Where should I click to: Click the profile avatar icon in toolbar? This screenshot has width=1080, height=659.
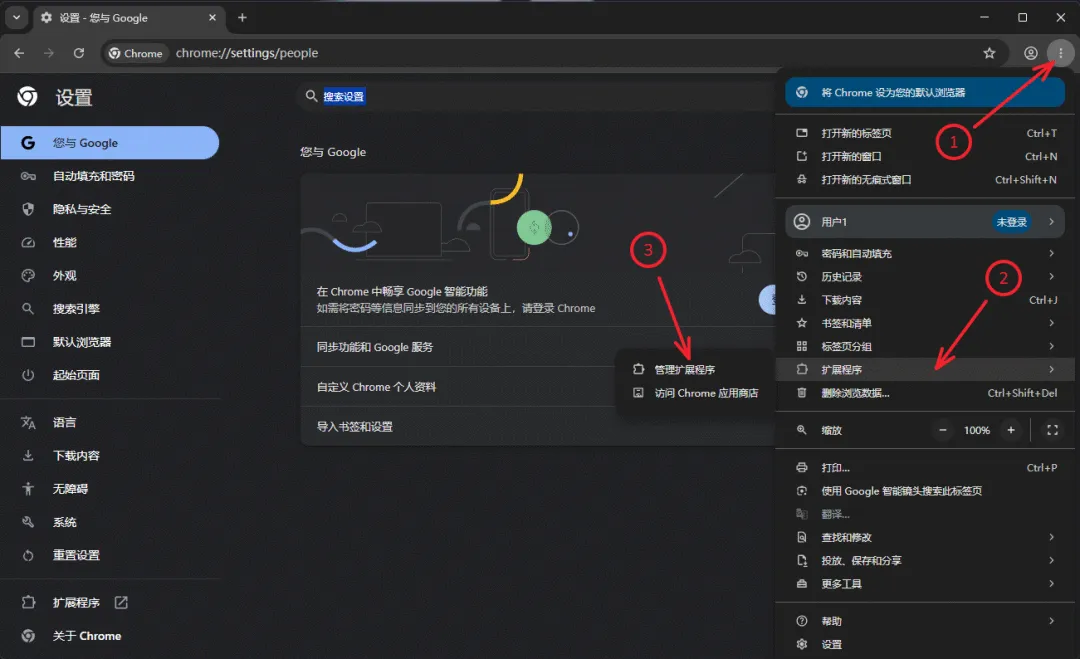tap(1030, 53)
